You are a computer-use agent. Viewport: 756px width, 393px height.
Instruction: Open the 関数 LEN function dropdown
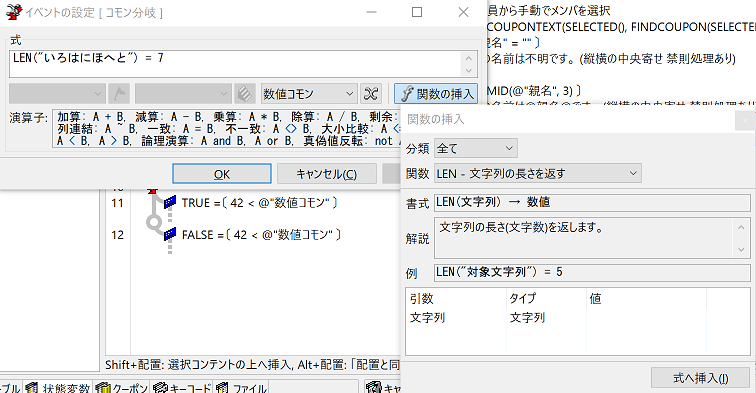tap(538, 173)
